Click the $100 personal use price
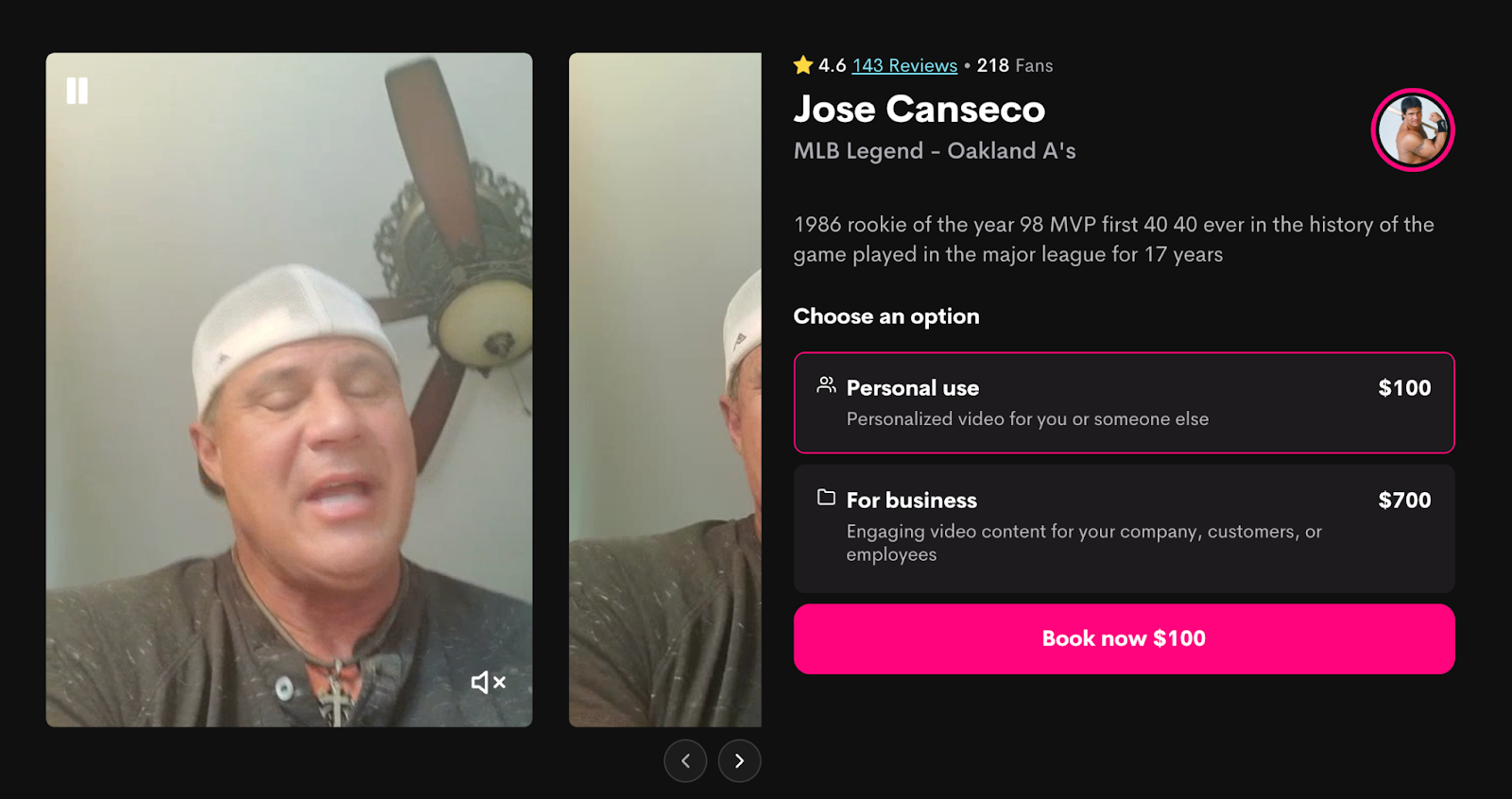Image resolution: width=1512 pixels, height=799 pixels. click(x=1404, y=387)
